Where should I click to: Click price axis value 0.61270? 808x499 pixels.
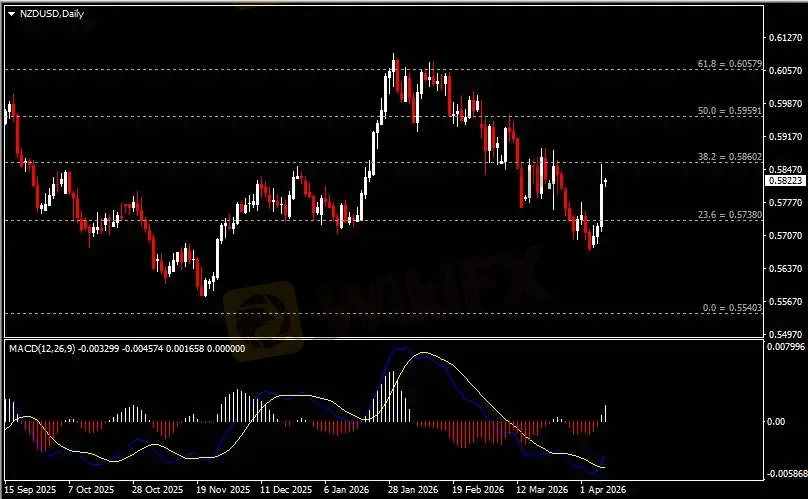click(785, 38)
